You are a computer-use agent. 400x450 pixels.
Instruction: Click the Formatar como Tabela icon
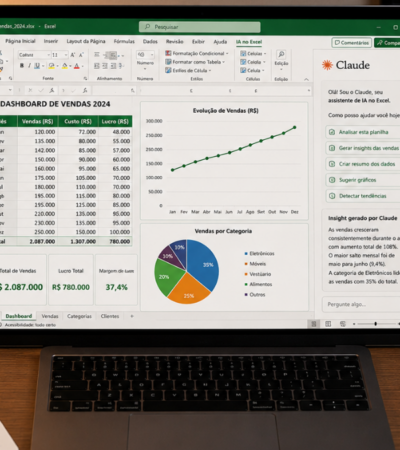point(168,62)
